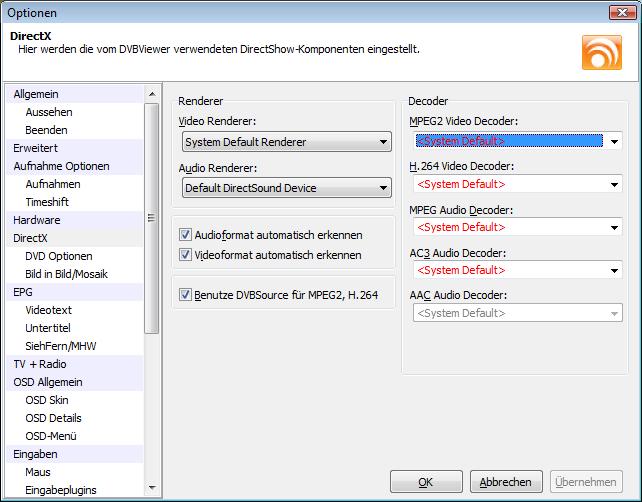642x502 pixels.
Task: Click the sidebar scroll-up arrow
Action: tap(152, 94)
